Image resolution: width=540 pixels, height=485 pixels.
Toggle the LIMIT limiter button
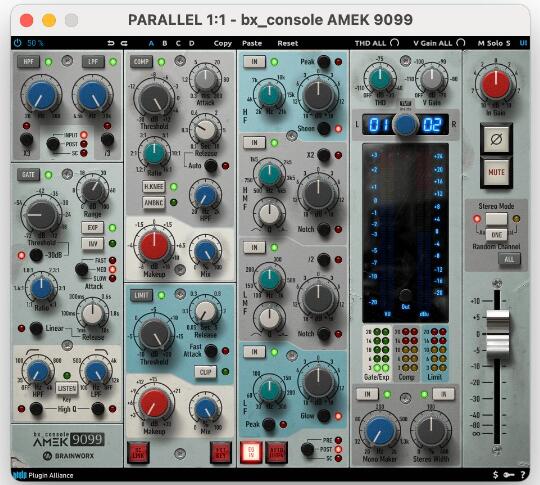[x=141, y=295]
